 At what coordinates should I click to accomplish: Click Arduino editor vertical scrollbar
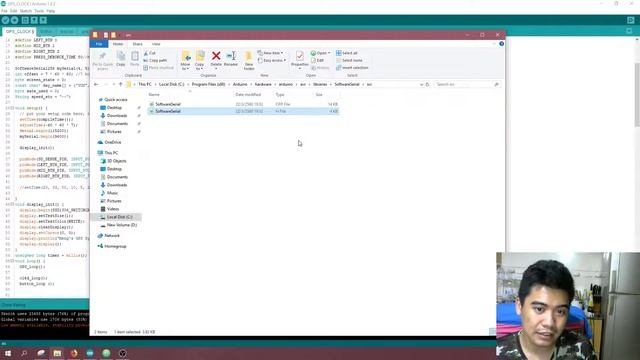click(637, 95)
